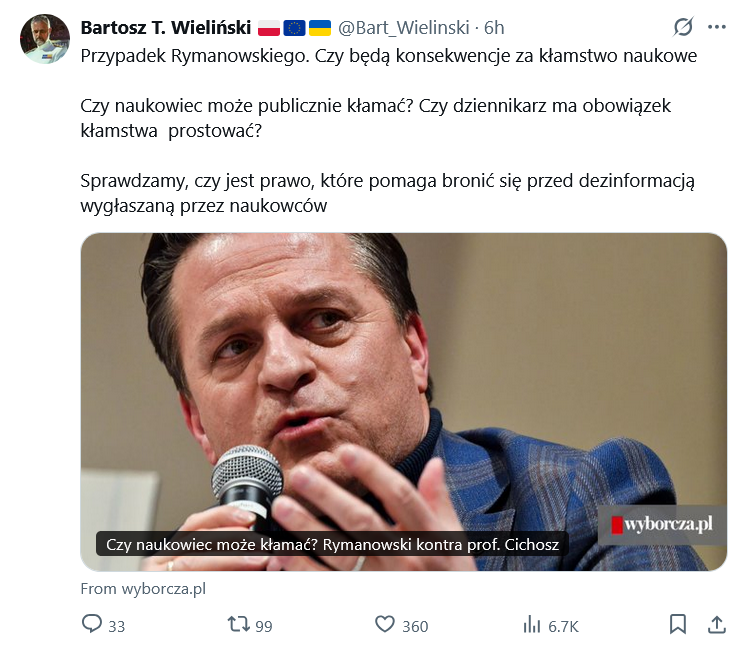Click the 'Czy naukowiec może kłamać?' card caption
The image size is (747, 652).
coord(332,545)
